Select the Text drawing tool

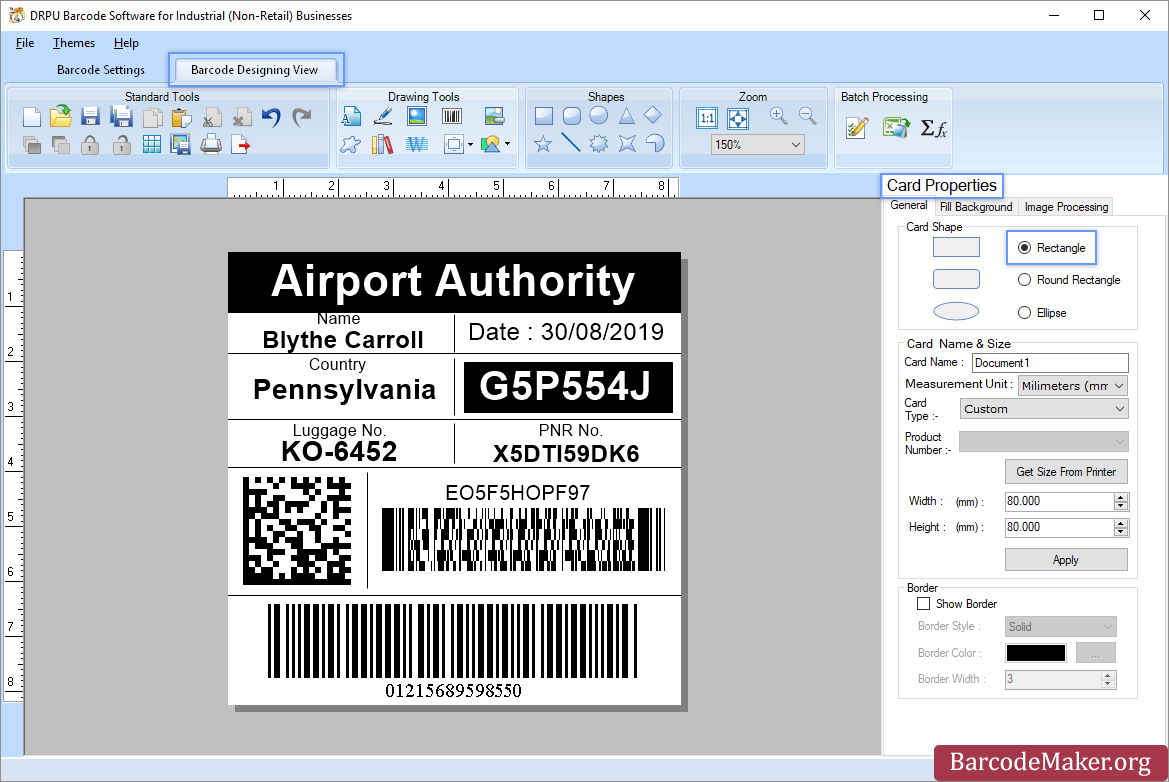click(351, 116)
